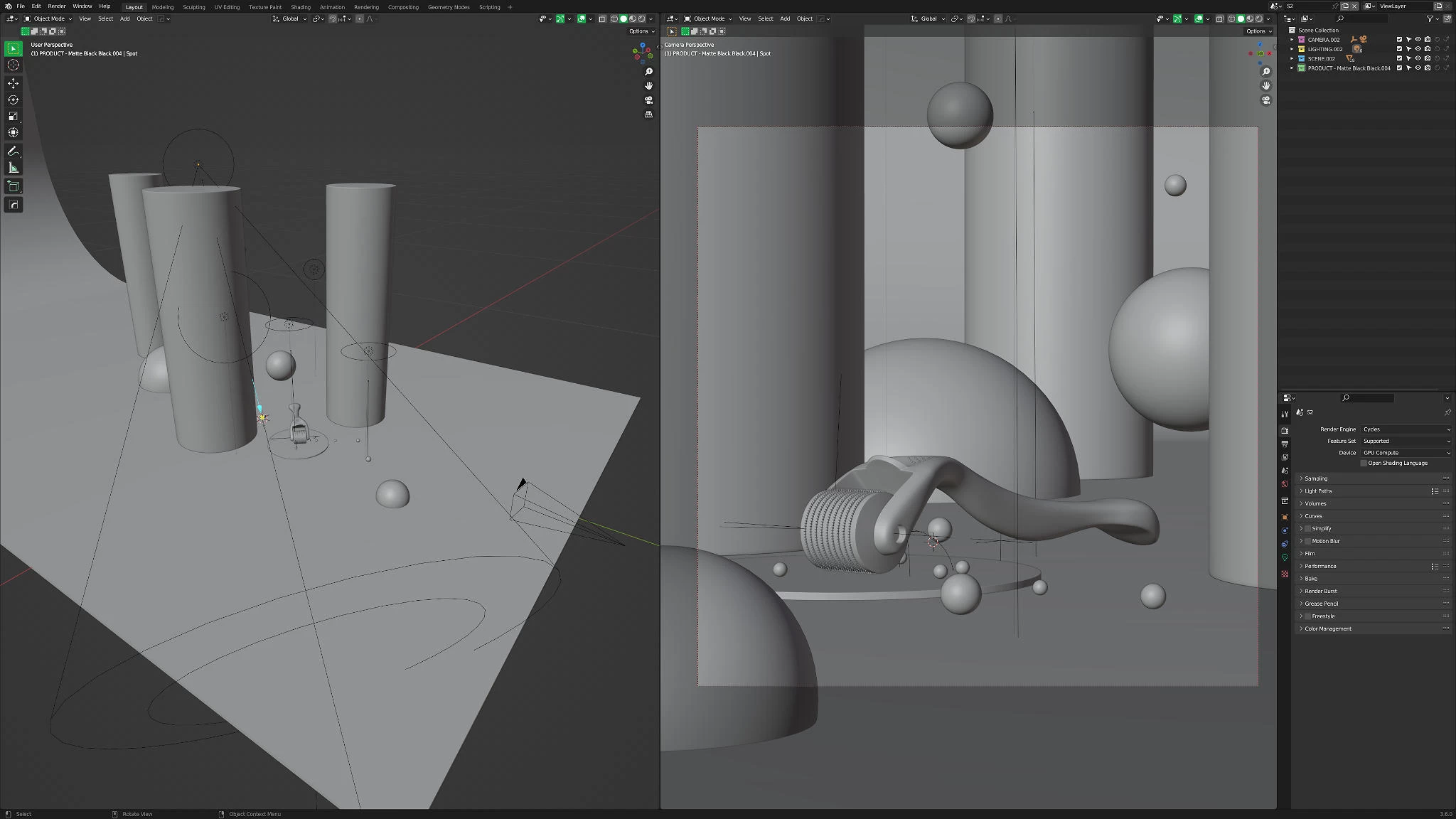1456x819 pixels.
Task: Open the outliner filter funnel icon
Action: [1430, 19]
